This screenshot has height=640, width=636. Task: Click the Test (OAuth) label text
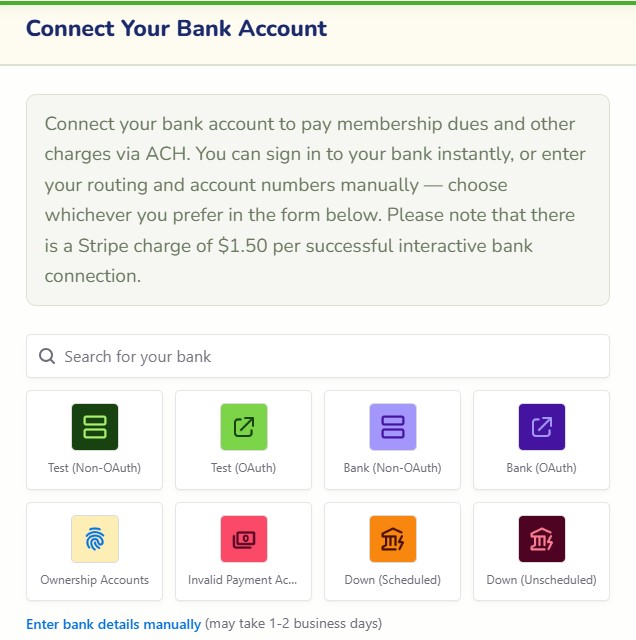coord(243,468)
